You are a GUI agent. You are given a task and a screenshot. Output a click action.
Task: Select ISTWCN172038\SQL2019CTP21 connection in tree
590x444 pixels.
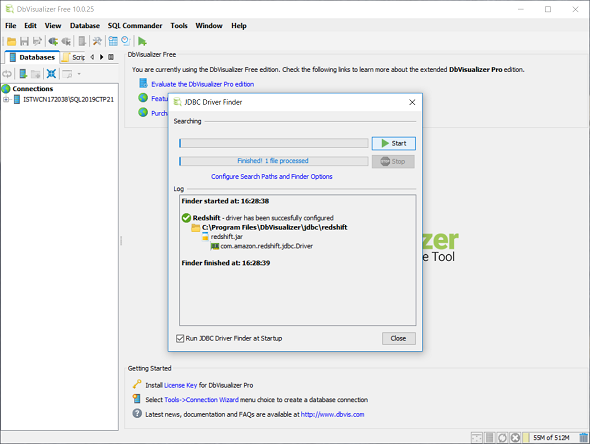(x=68, y=100)
